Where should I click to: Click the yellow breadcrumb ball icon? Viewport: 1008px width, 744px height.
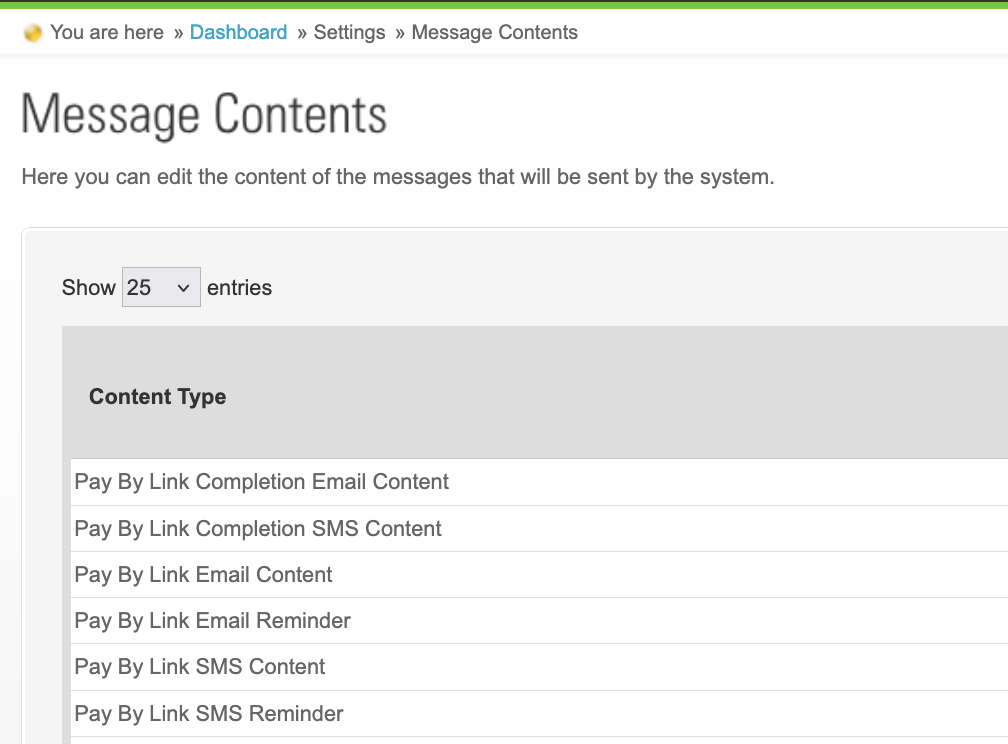pyautogui.click(x=33, y=33)
